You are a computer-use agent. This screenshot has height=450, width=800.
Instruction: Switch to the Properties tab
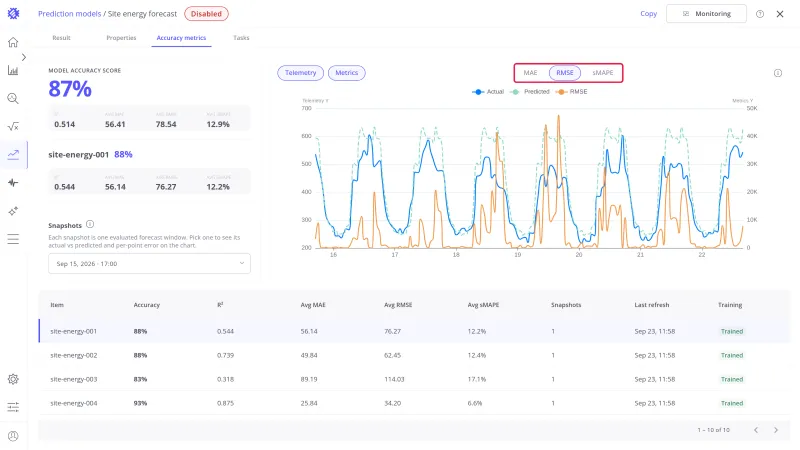pyautogui.click(x=121, y=38)
